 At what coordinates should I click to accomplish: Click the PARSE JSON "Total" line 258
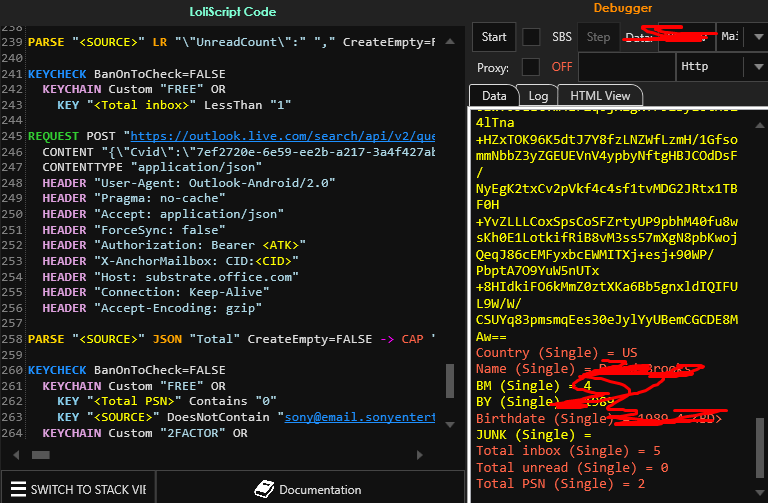(x=231, y=339)
